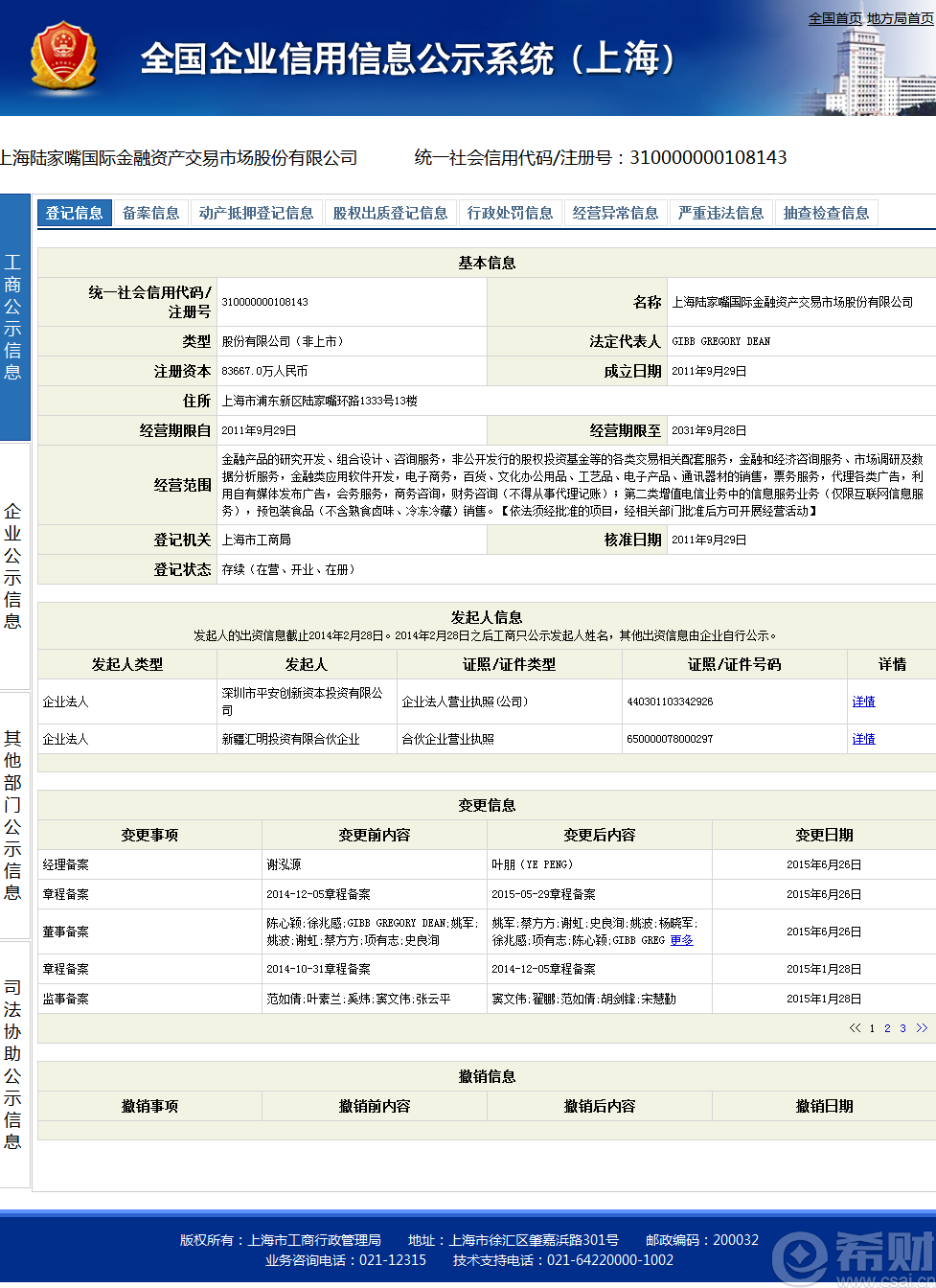
Task: Click the 董事备案 row label
Action: point(65,931)
